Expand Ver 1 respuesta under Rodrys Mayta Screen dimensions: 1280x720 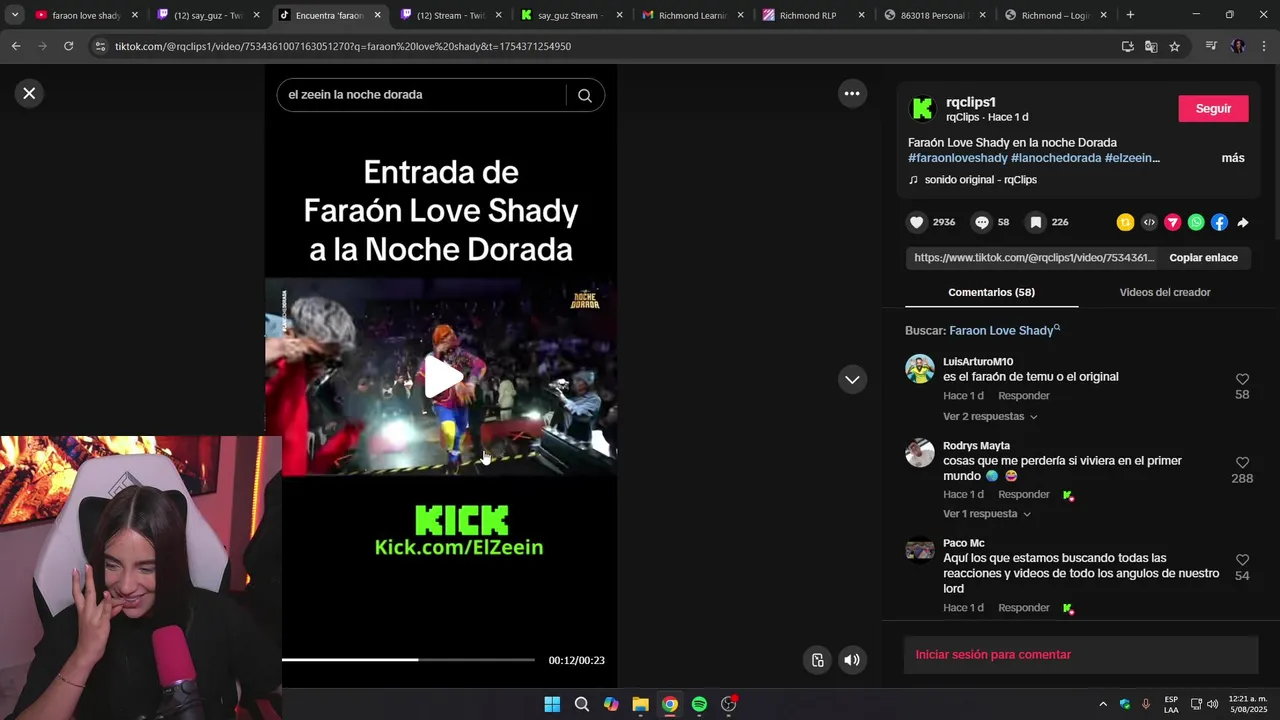tap(987, 514)
